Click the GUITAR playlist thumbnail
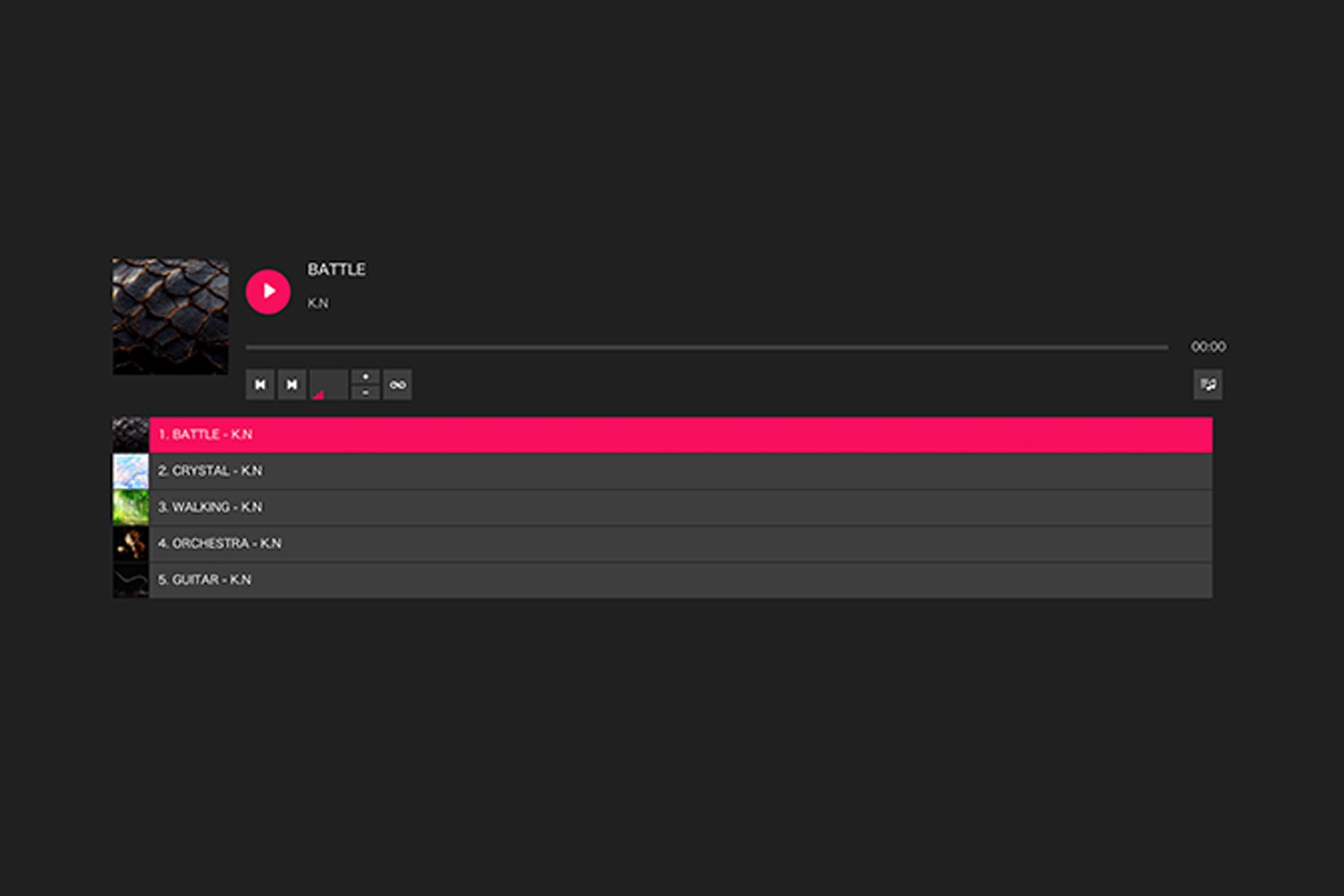The height and width of the screenshot is (896, 1344). click(x=131, y=580)
